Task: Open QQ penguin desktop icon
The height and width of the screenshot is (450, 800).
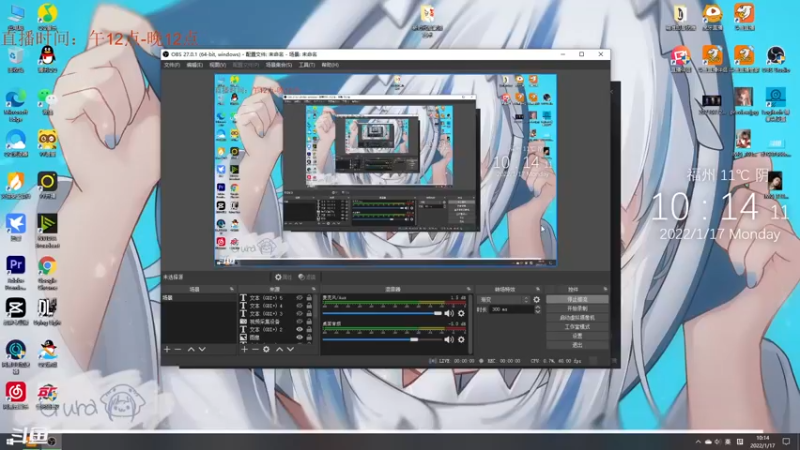Action: pyautogui.click(x=47, y=58)
